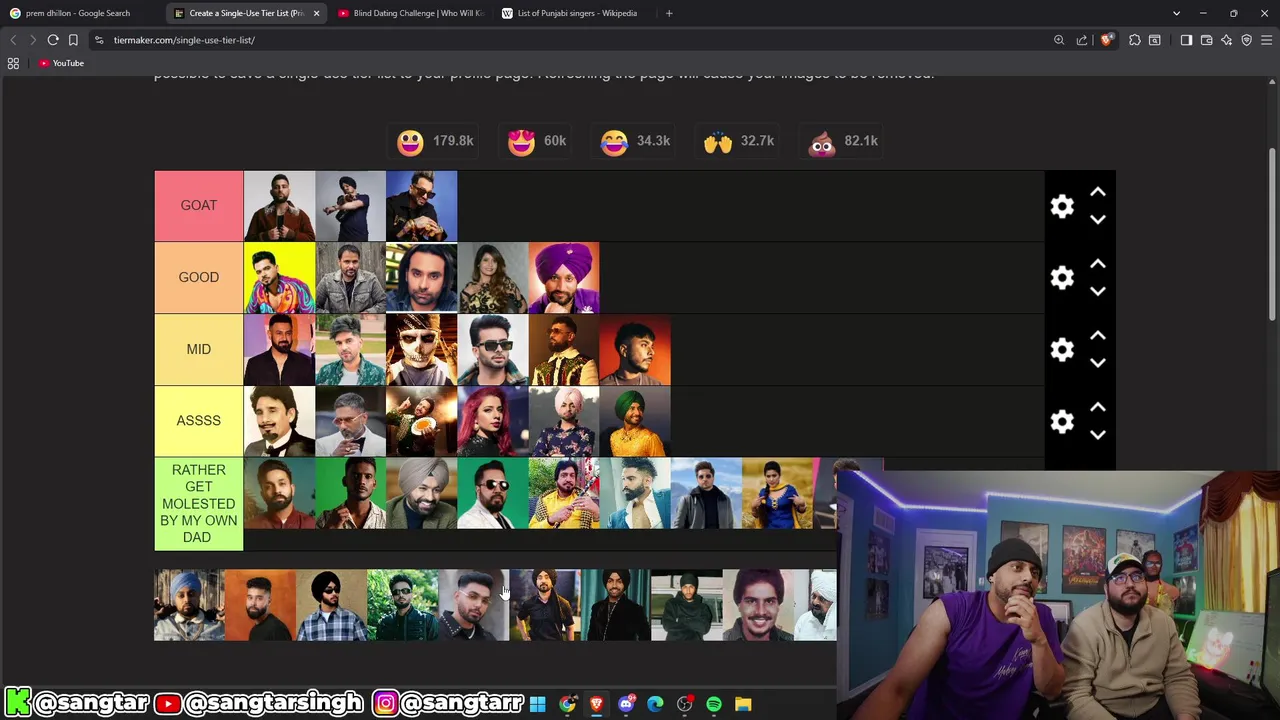Move MID tier row up
The image size is (1280, 720).
coord(1097,336)
